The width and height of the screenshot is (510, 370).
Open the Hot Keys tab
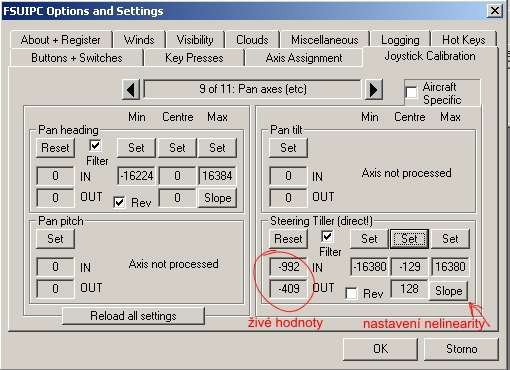tap(464, 40)
